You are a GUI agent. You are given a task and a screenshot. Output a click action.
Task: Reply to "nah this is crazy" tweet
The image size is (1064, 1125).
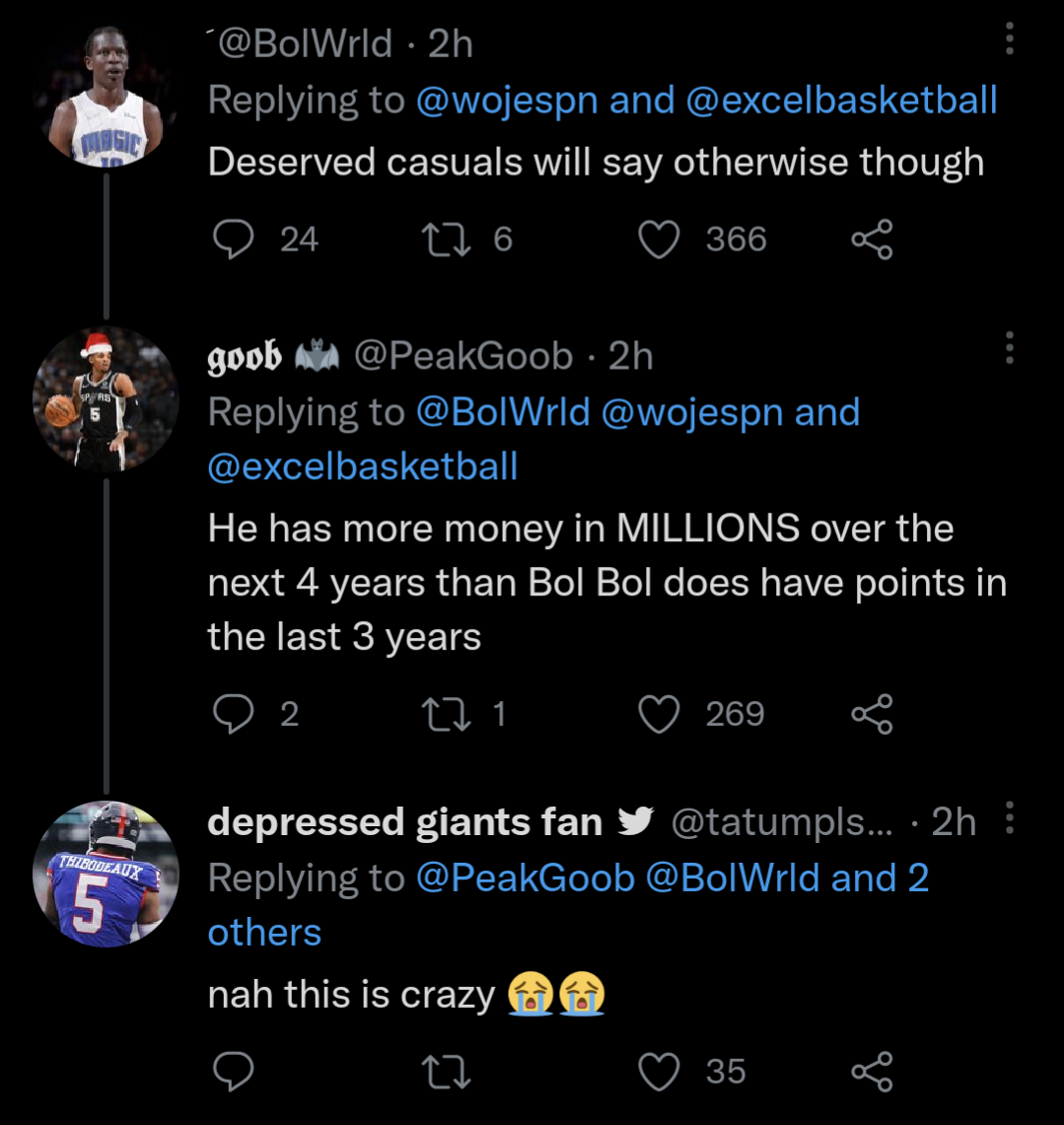[234, 1072]
